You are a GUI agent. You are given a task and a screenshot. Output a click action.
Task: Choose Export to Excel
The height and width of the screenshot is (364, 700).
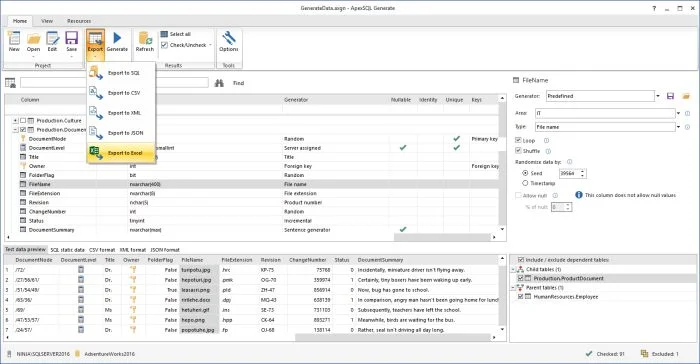pos(121,153)
